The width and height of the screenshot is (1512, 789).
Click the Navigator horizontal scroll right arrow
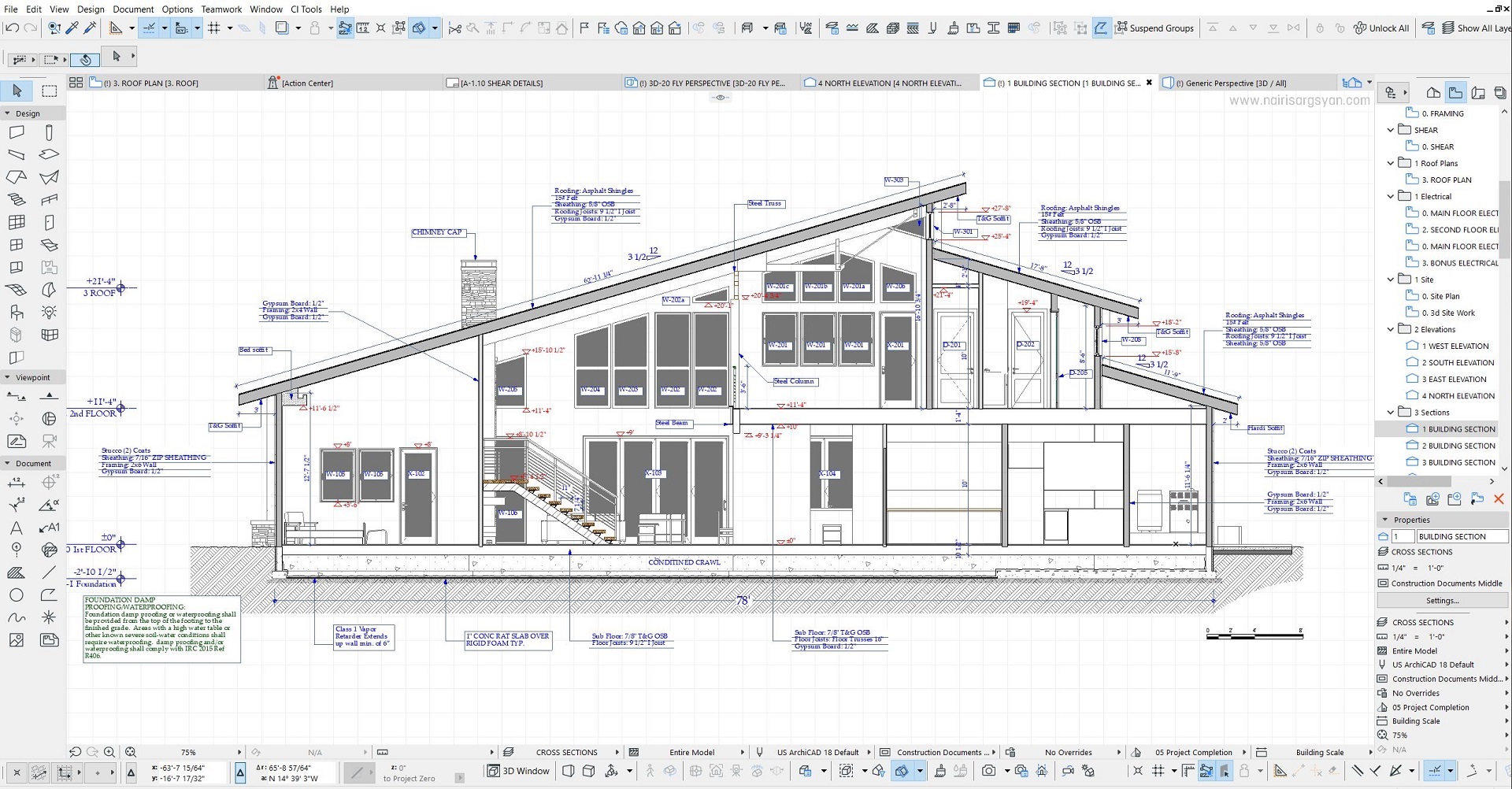point(1492,481)
